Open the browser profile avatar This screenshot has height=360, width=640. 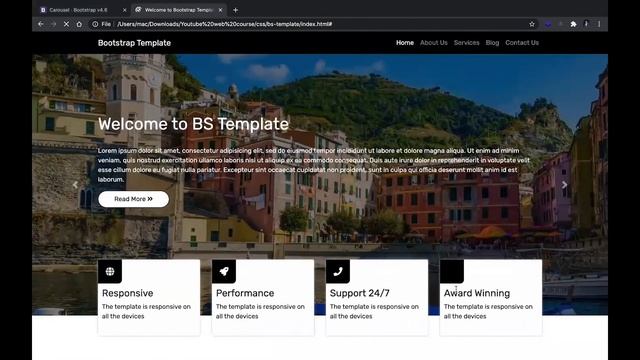click(x=586, y=24)
